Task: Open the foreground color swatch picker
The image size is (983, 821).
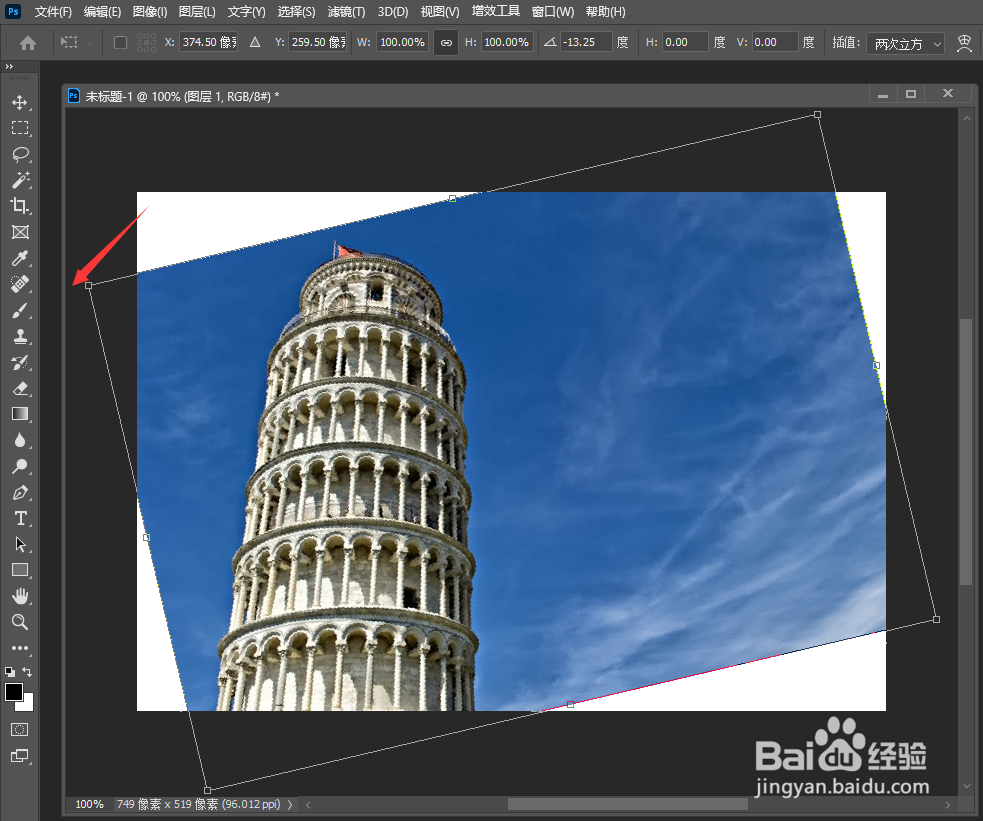Action: tap(15, 692)
